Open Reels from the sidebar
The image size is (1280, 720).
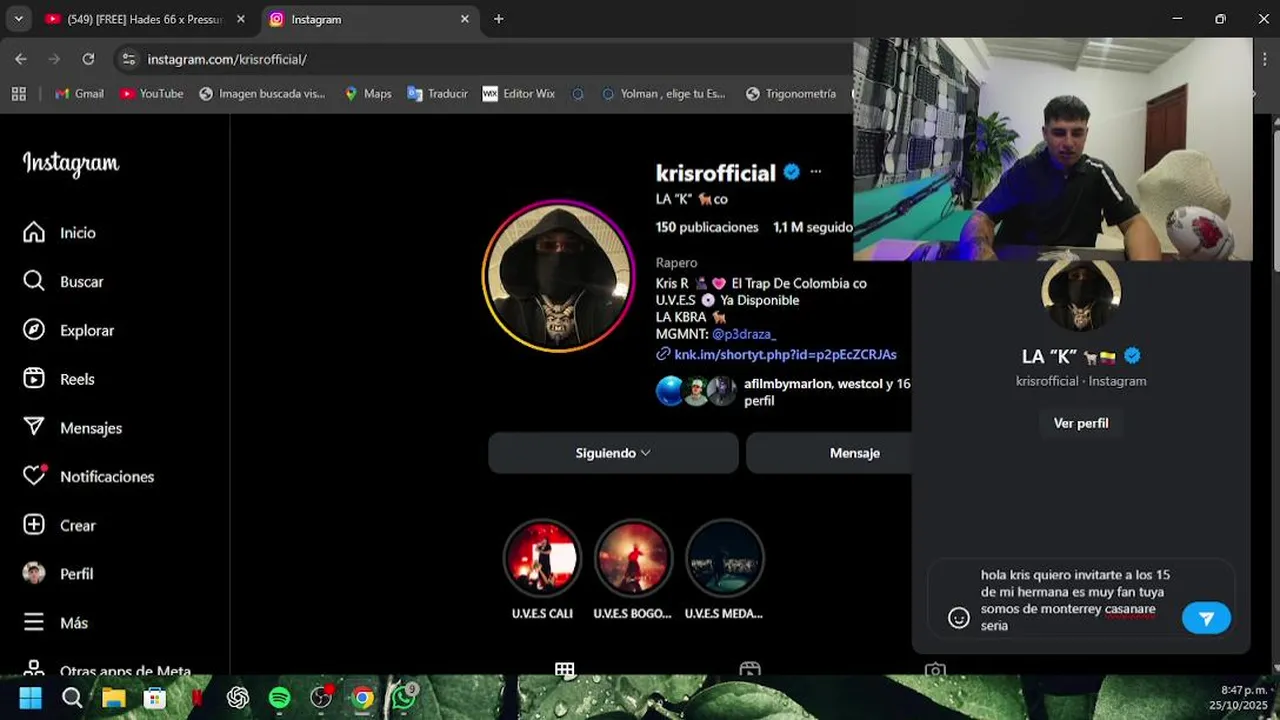[59, 379]
